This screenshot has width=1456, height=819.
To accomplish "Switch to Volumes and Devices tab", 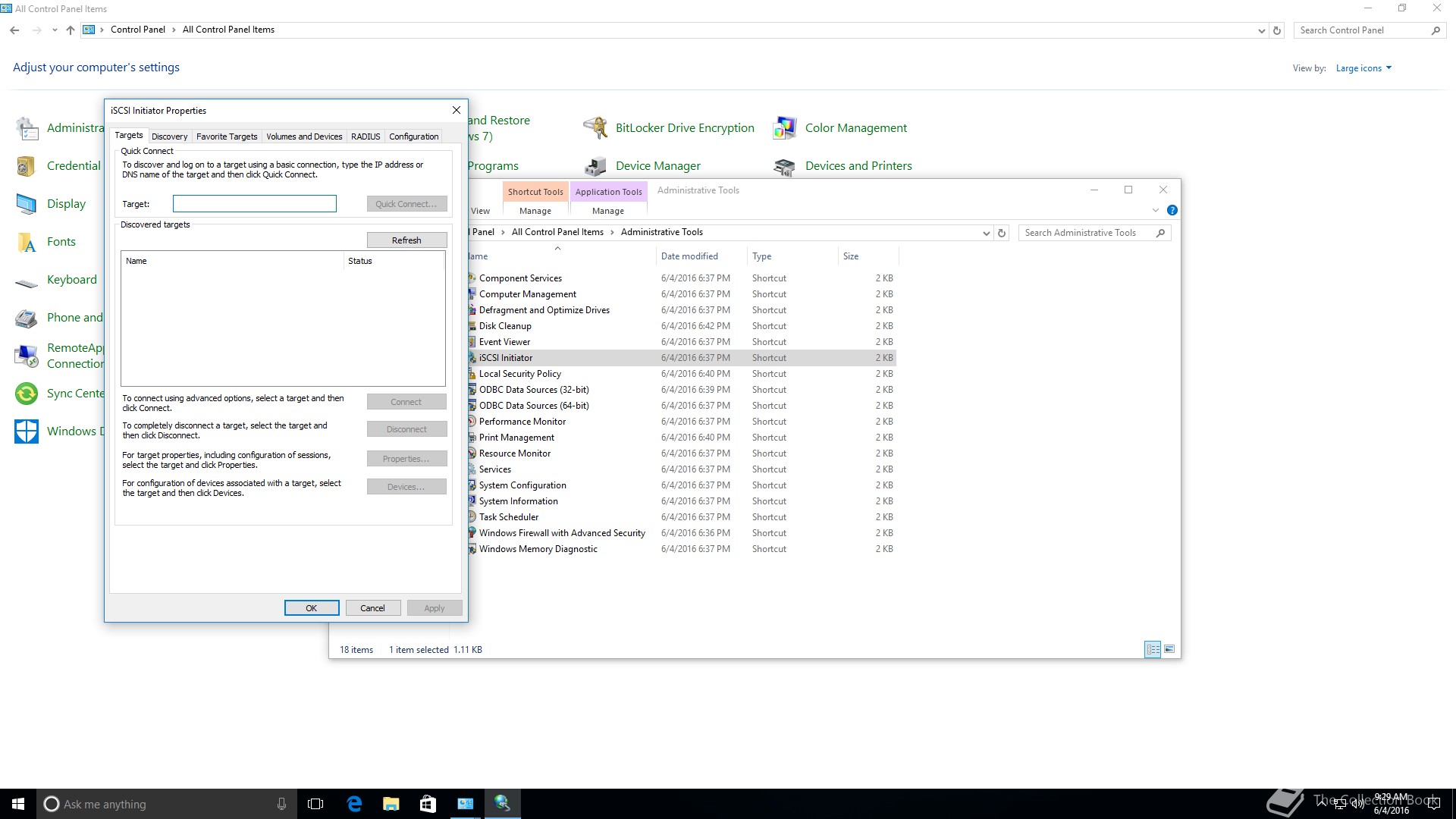I will (304, 136).
